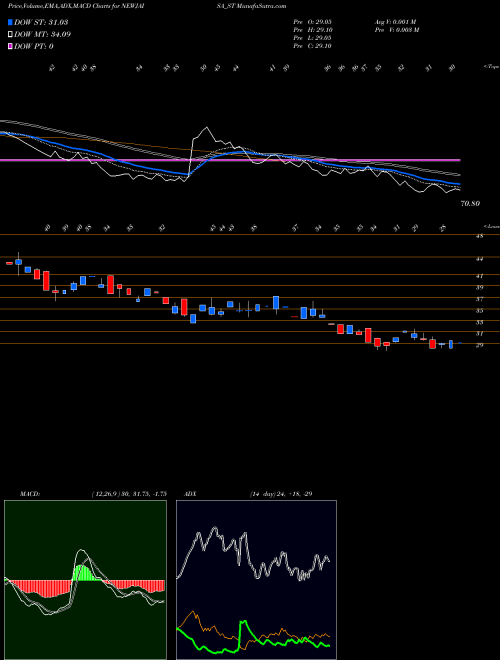Screen dimensions: 500x660
Task: Select the 'DOW ST: 31.03' legend label
Action: coord(41,22)
